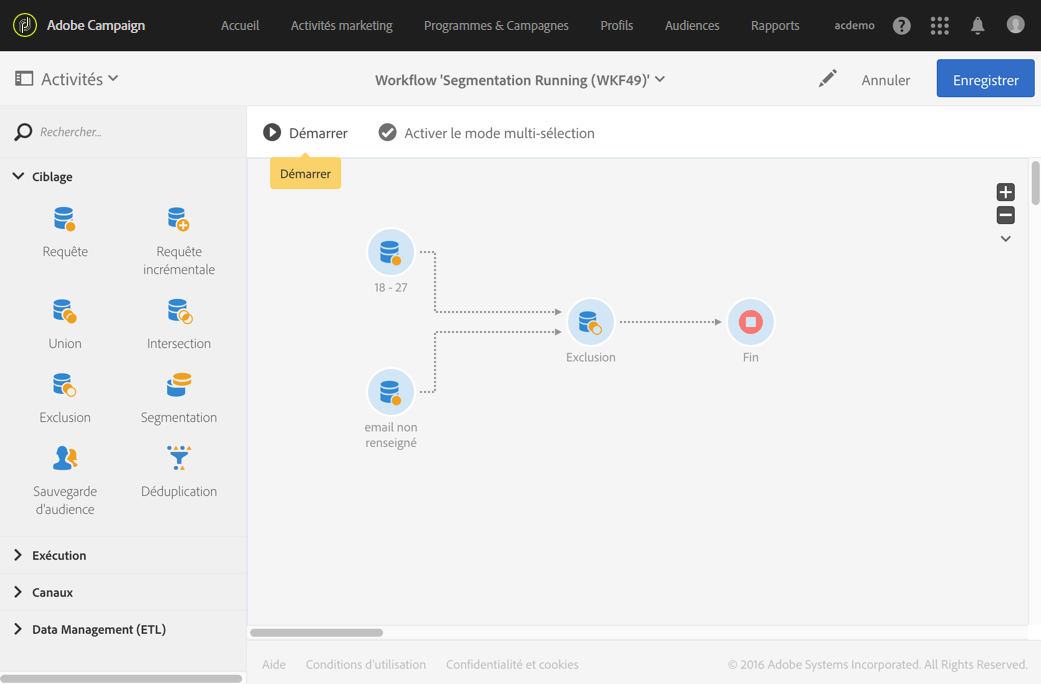Open Confidentialité et cookies link
Screen dimensions: 1041x684
coord(512,664)
